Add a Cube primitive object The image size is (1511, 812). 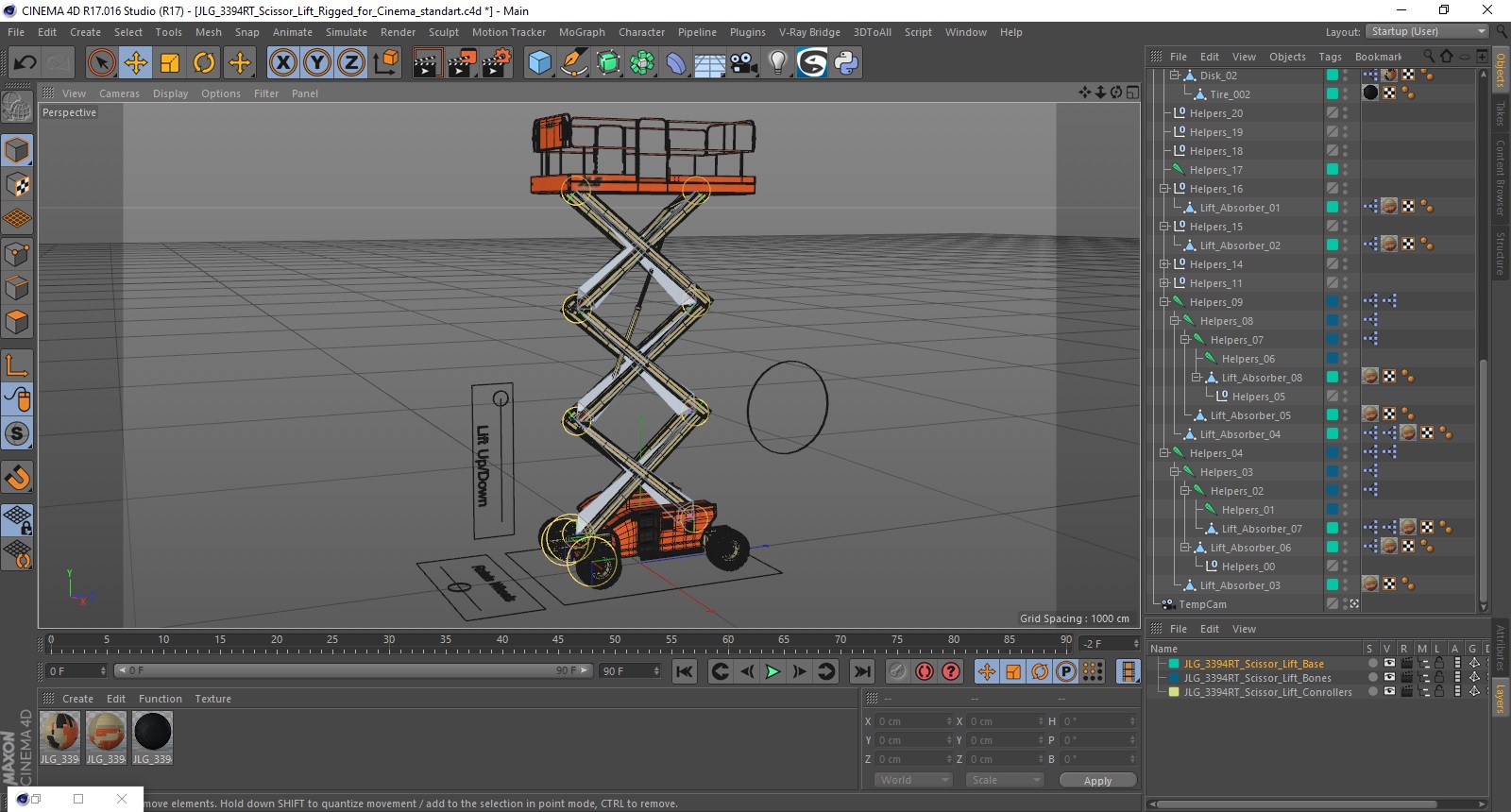click(x=539, y=63)
